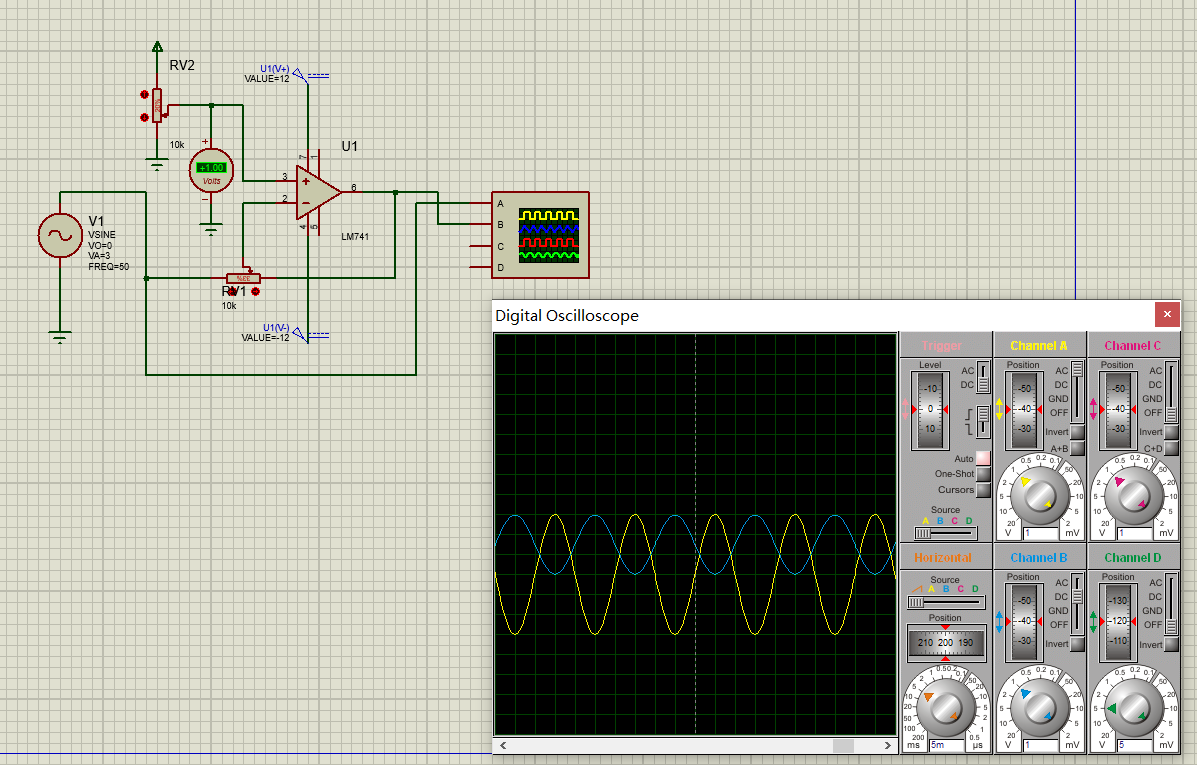Click the oscilloscope horizontal scrollbar thumb
Viewport: 1197px width, 765px height.
point(844,745)
